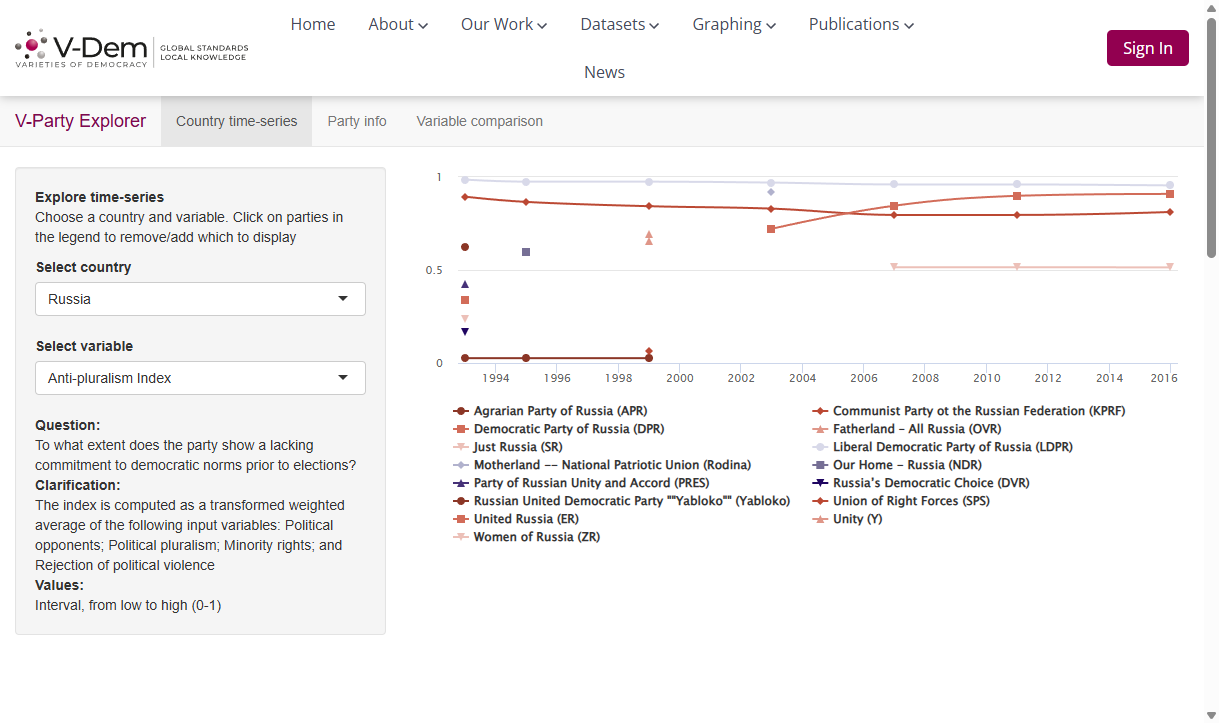
Task: Click Russia's Democratic Choice (DVR) legend marker
Action: pos(820,483)
